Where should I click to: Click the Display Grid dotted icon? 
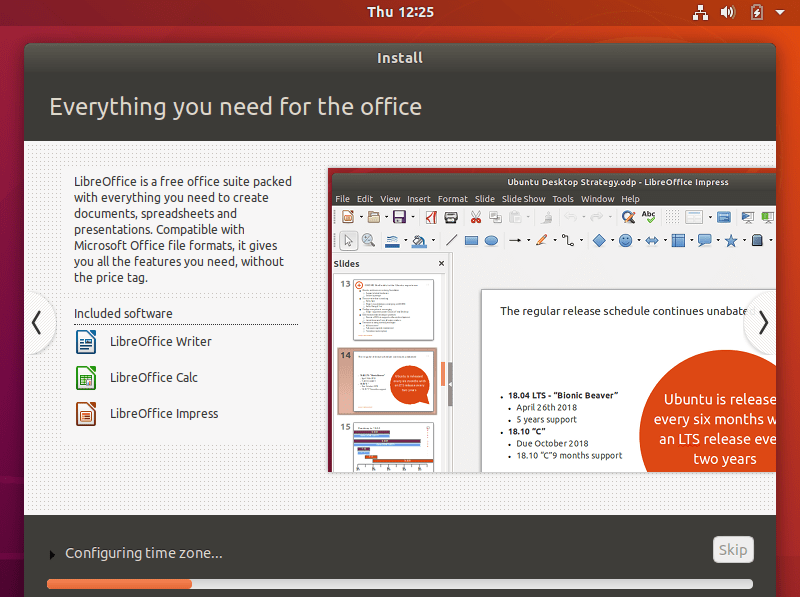(x=672, y=217)
